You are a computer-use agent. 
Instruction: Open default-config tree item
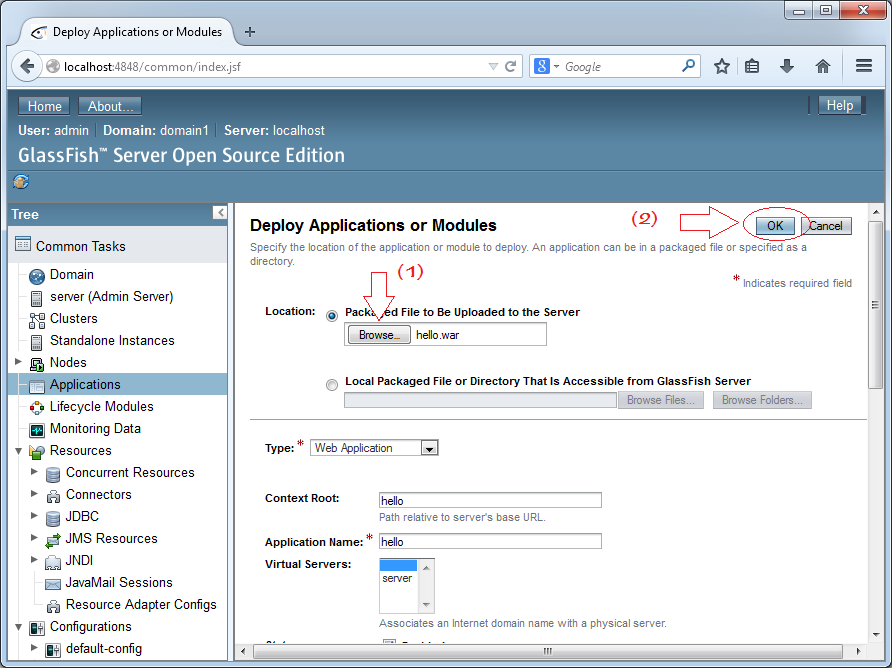click(104, 649)
